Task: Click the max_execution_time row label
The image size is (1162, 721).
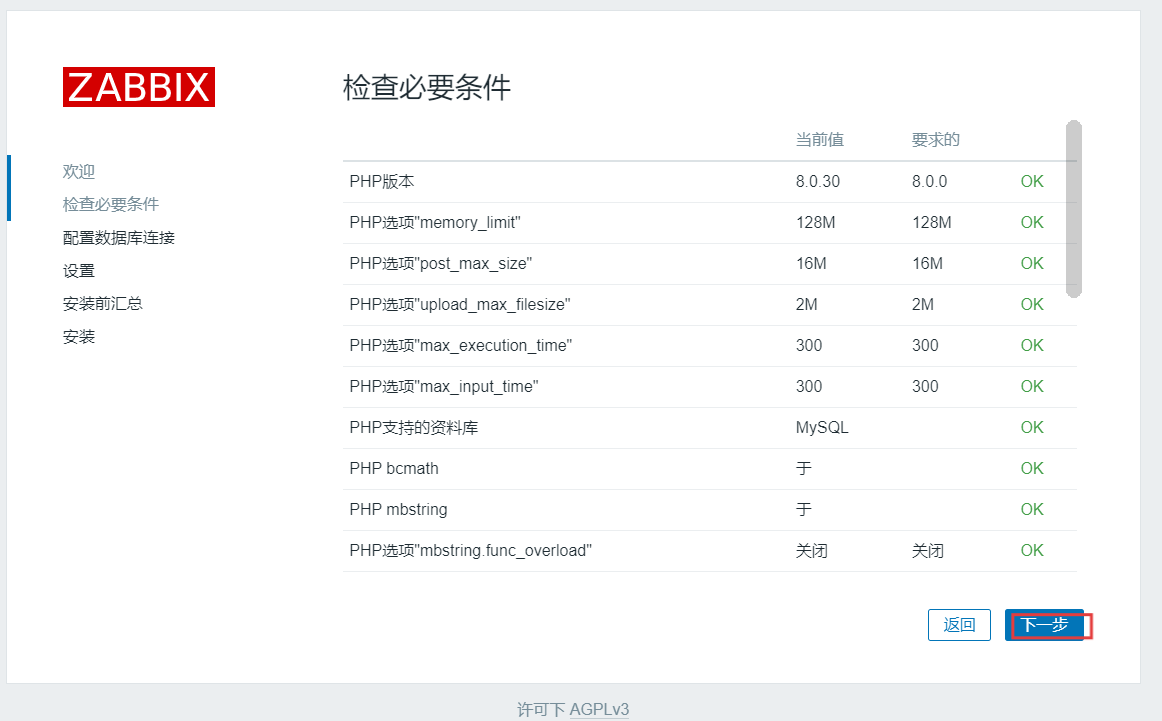Action: (x=460, y=345)
